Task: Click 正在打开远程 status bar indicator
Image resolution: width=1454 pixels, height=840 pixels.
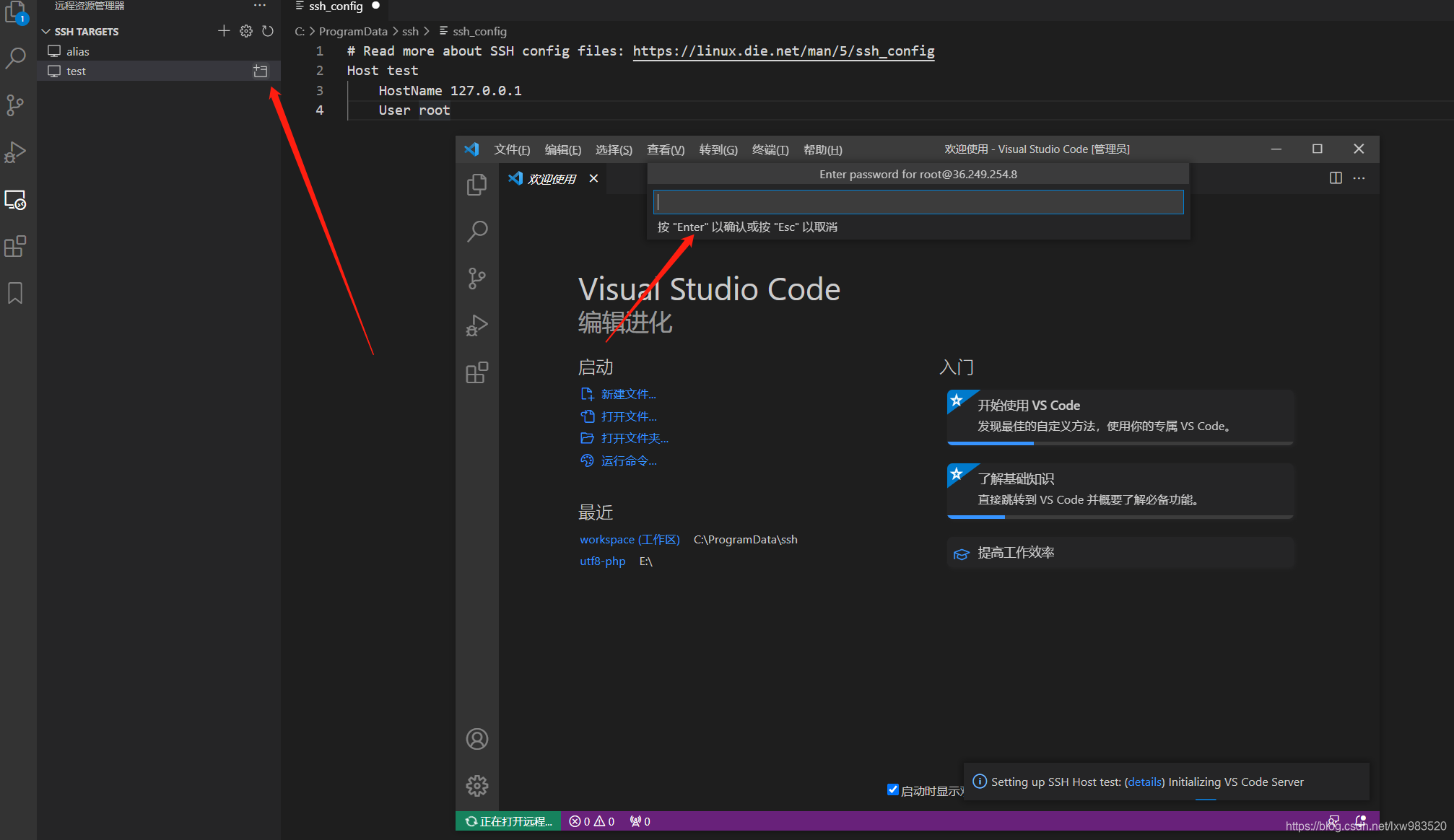Action: click(x=508, y=821)
